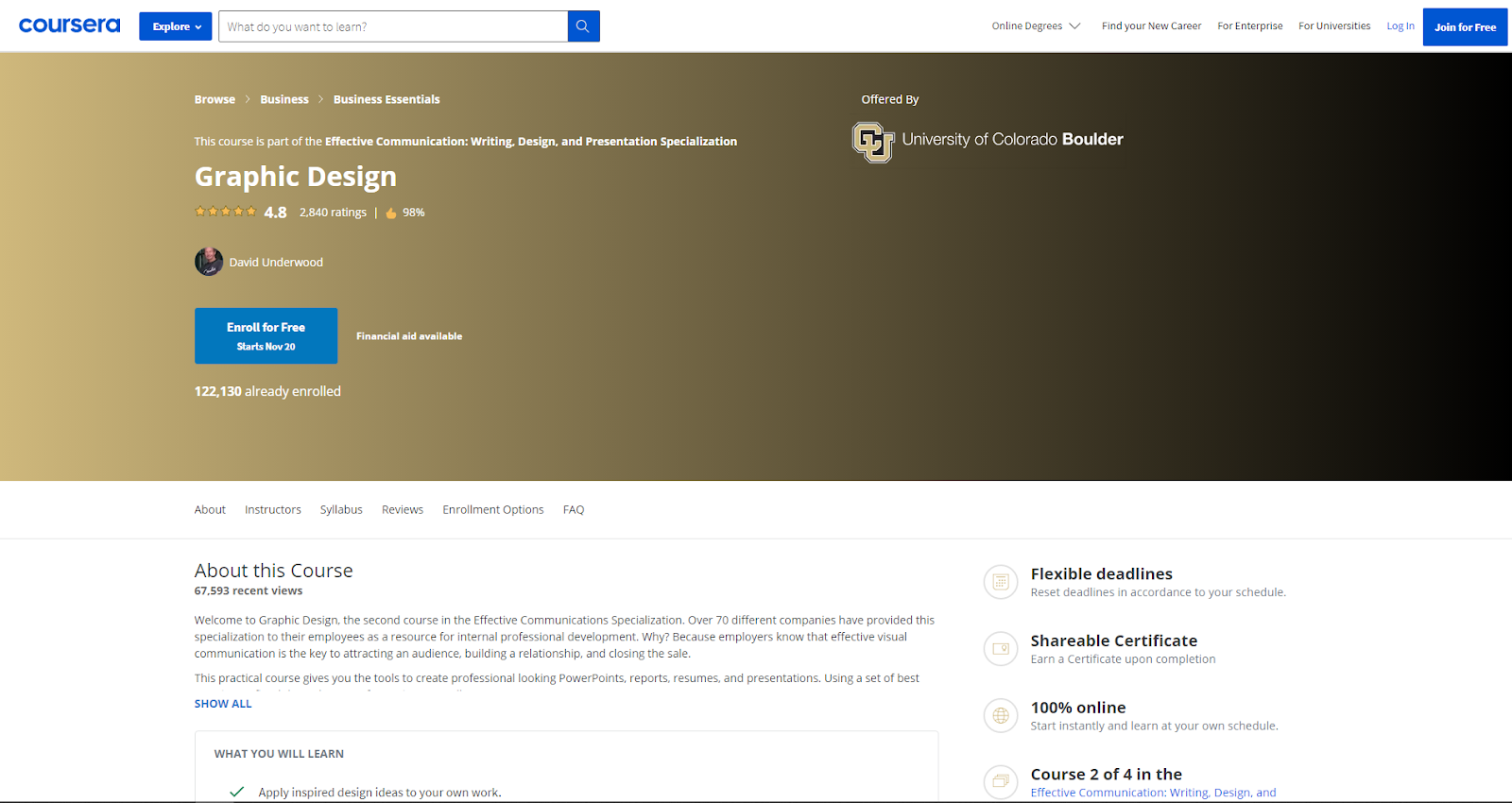Click the Join for Free button
1512x803 pixels.
pyautogui.click(x=1465, y=26)
